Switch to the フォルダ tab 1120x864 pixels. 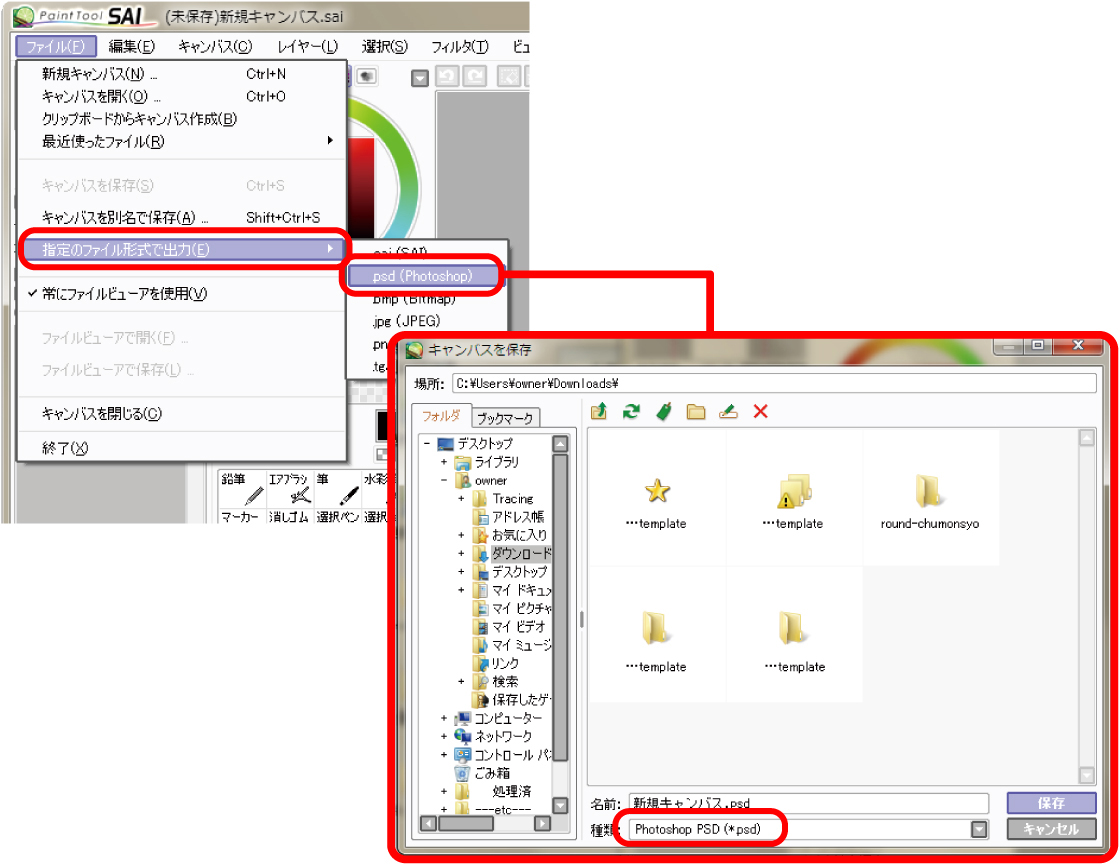[441, 416]
